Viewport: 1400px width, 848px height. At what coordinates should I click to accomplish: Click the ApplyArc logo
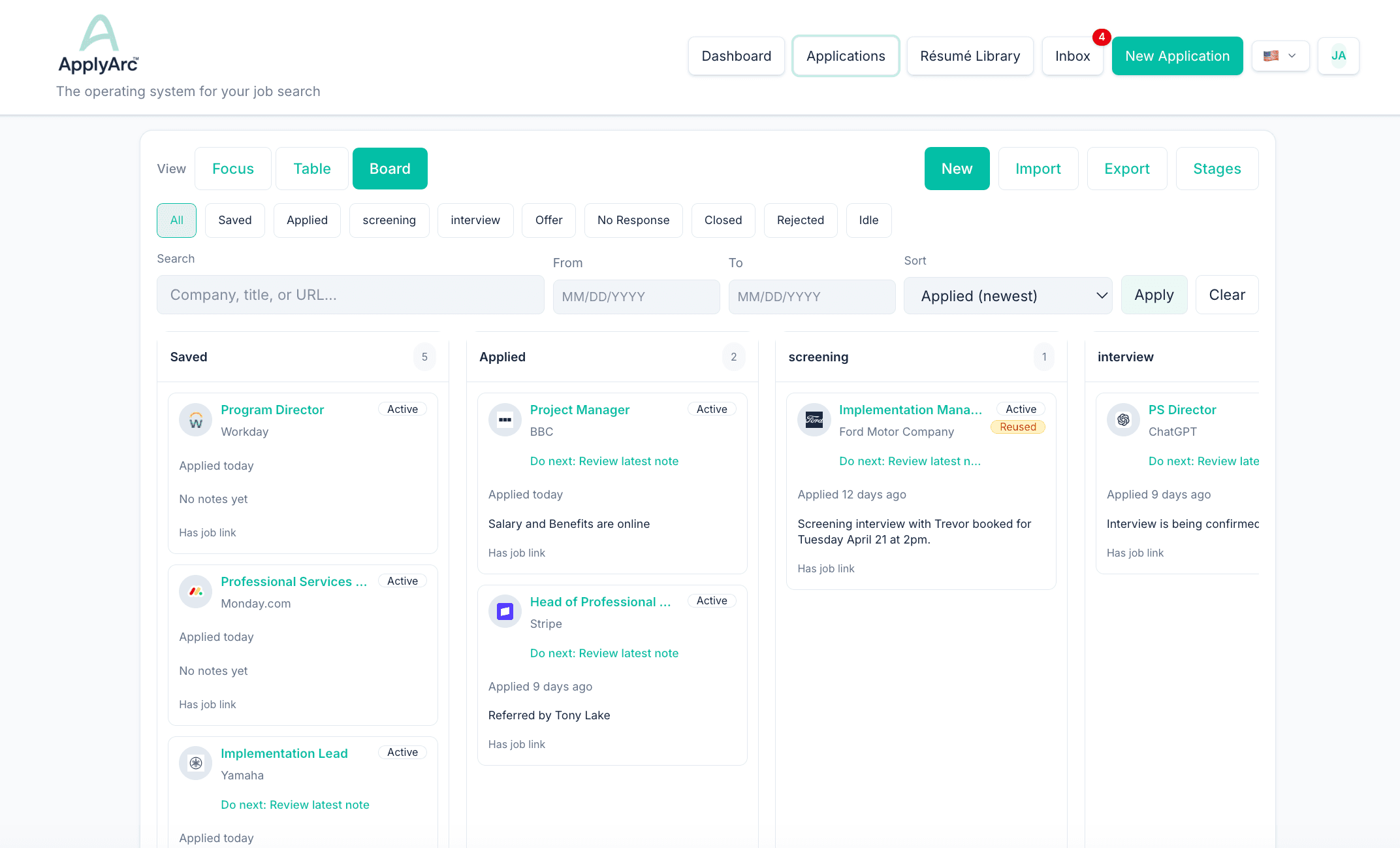coord(98,44)
